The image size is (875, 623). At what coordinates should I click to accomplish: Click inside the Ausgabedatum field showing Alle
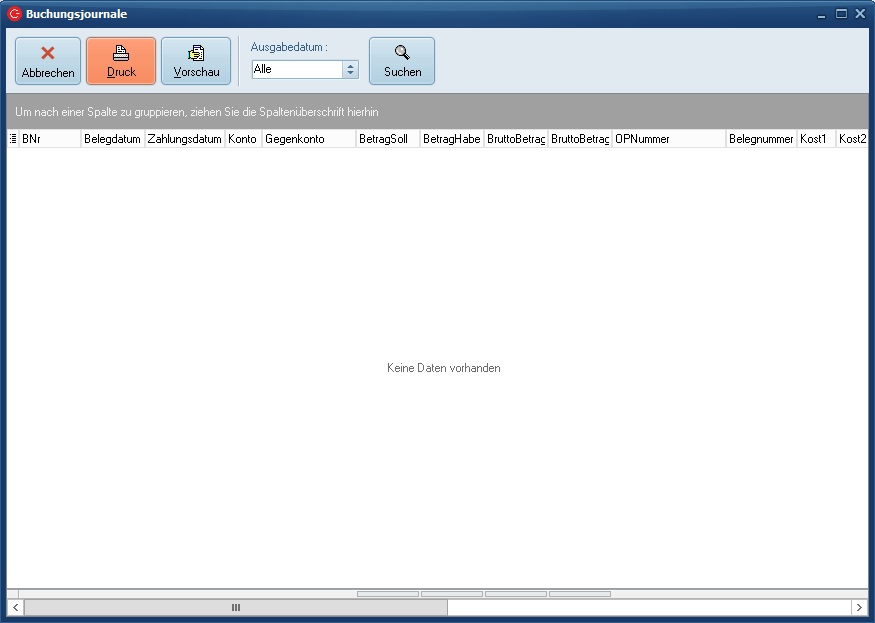296,70
